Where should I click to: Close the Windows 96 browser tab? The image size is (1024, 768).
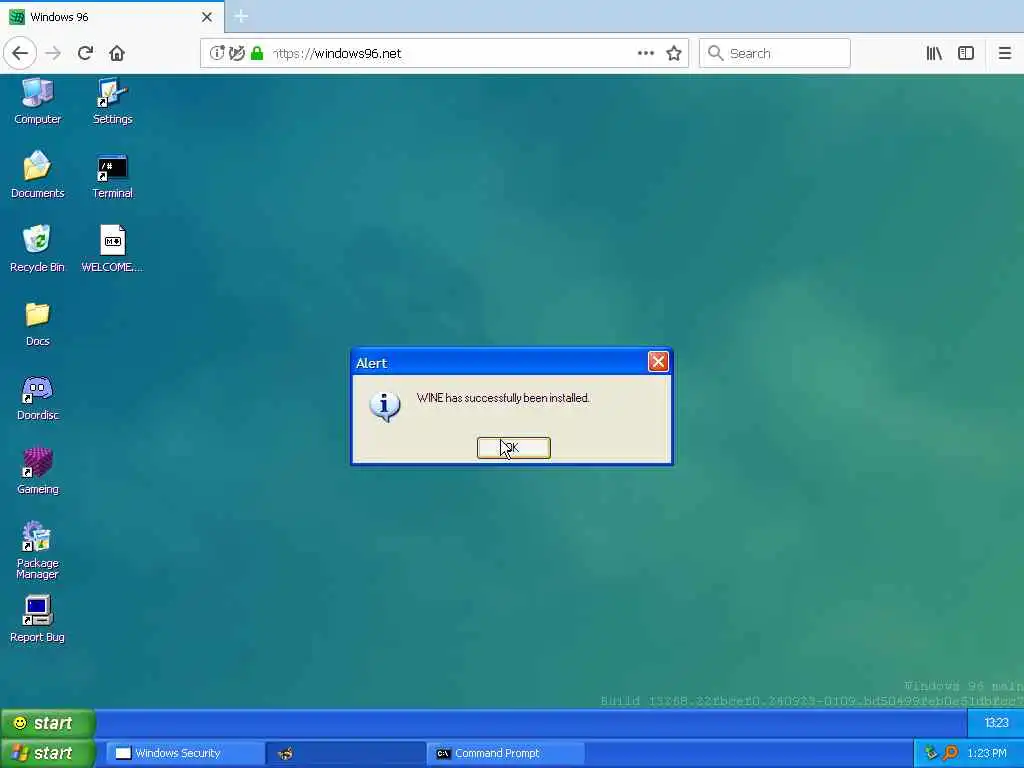(x=206, y=17)
